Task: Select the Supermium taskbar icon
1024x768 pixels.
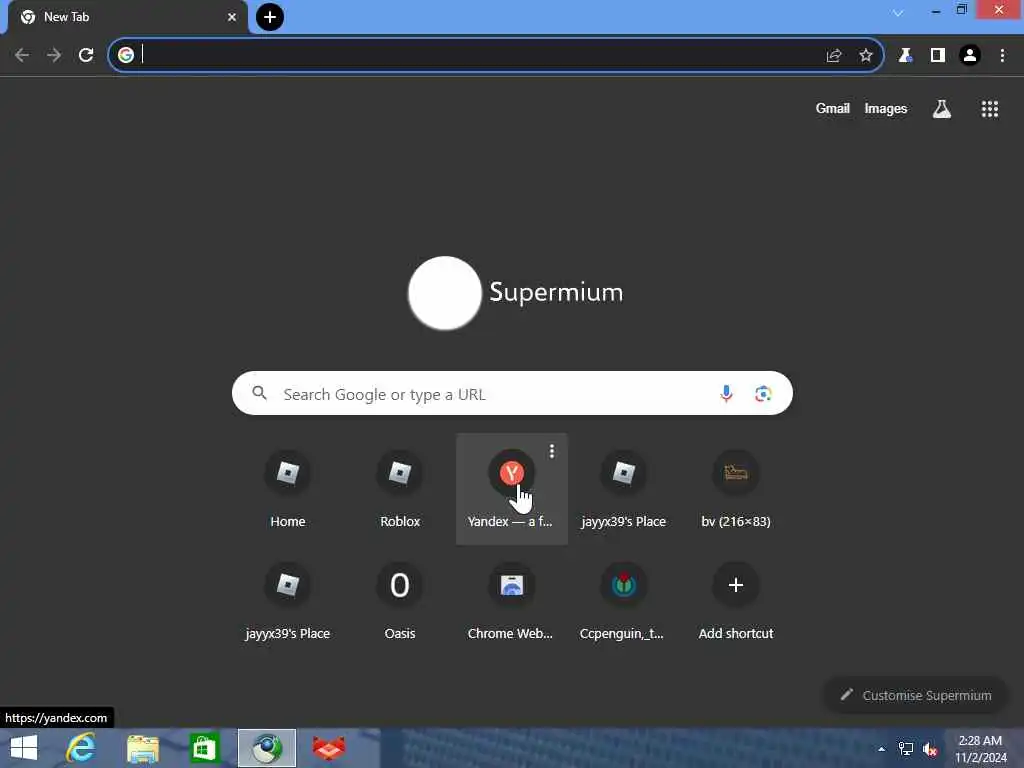Action: tap(266, 748)
